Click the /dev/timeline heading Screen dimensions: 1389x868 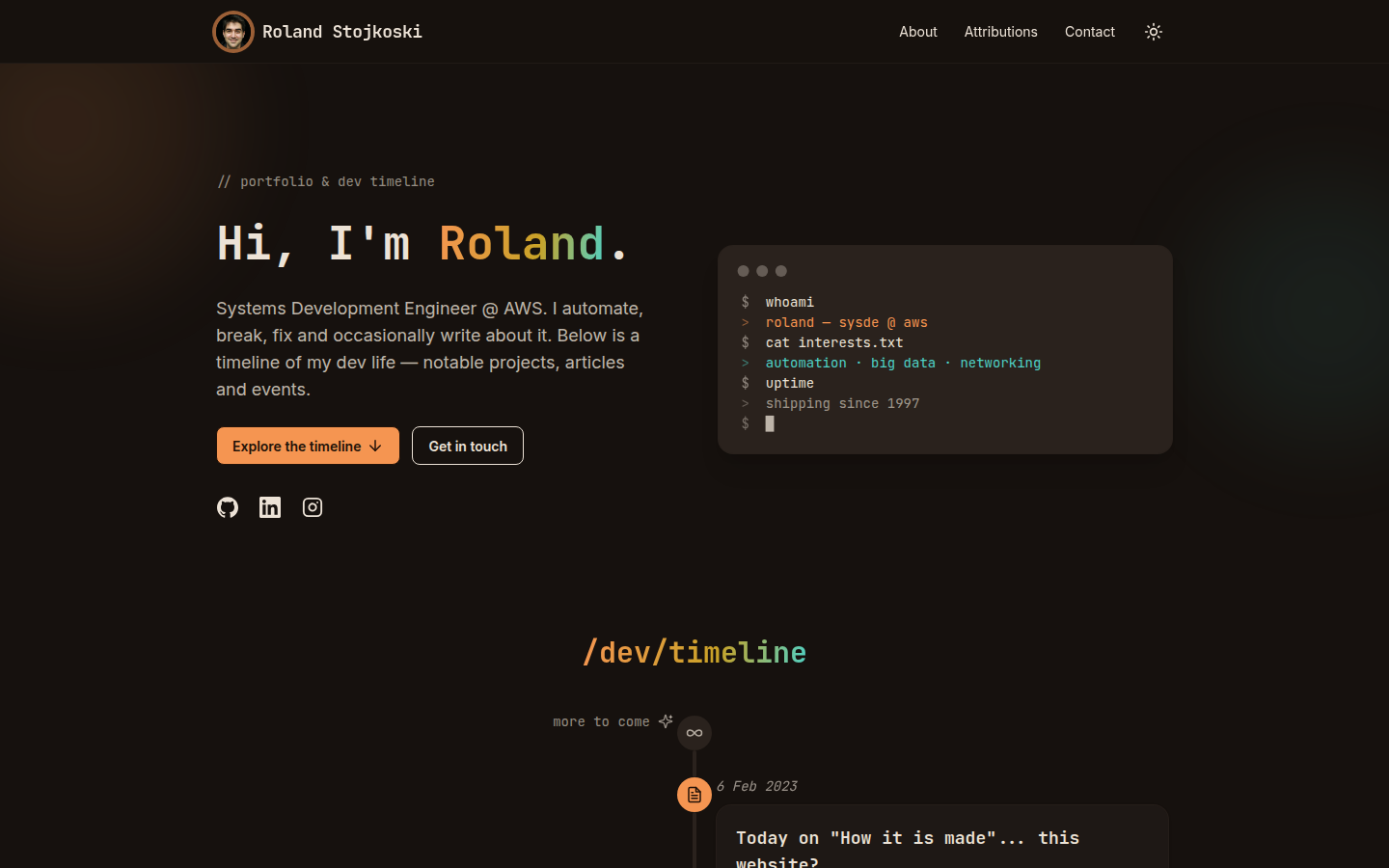pos(694,653)
